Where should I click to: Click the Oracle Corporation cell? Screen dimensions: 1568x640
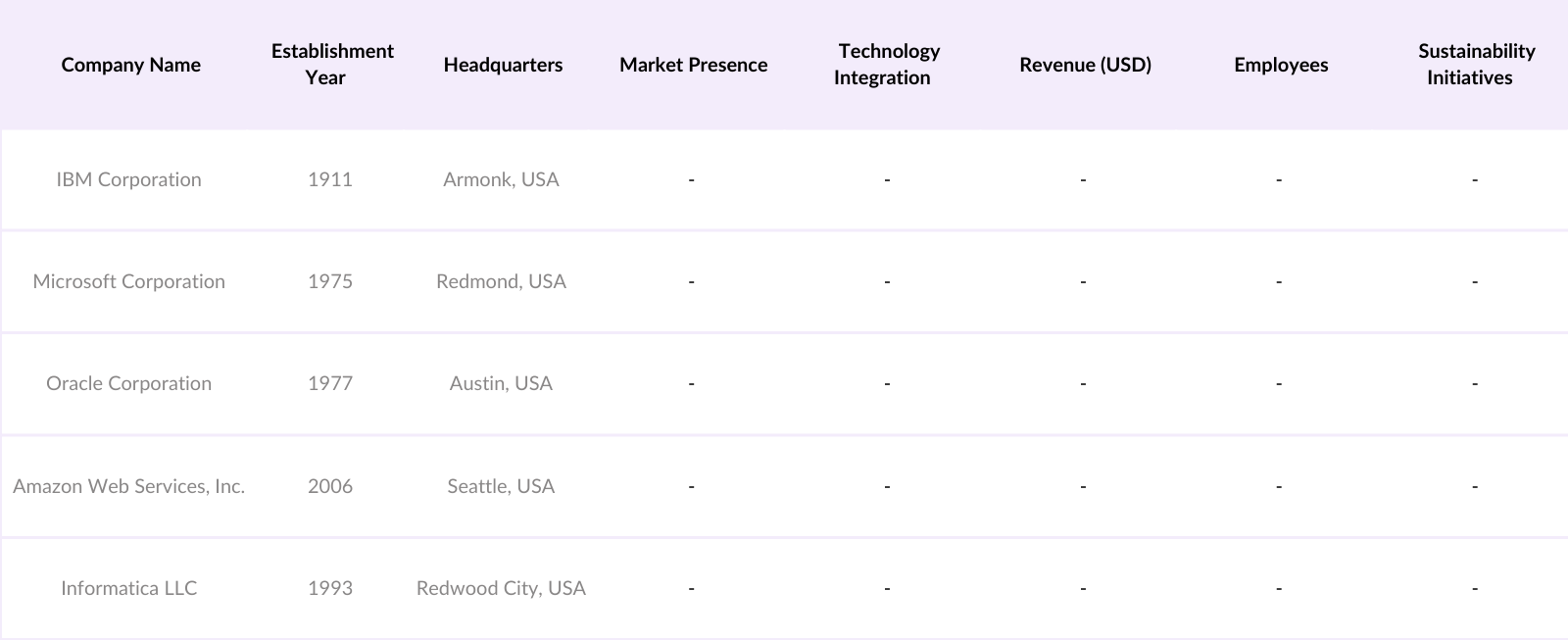click(128, 383)
